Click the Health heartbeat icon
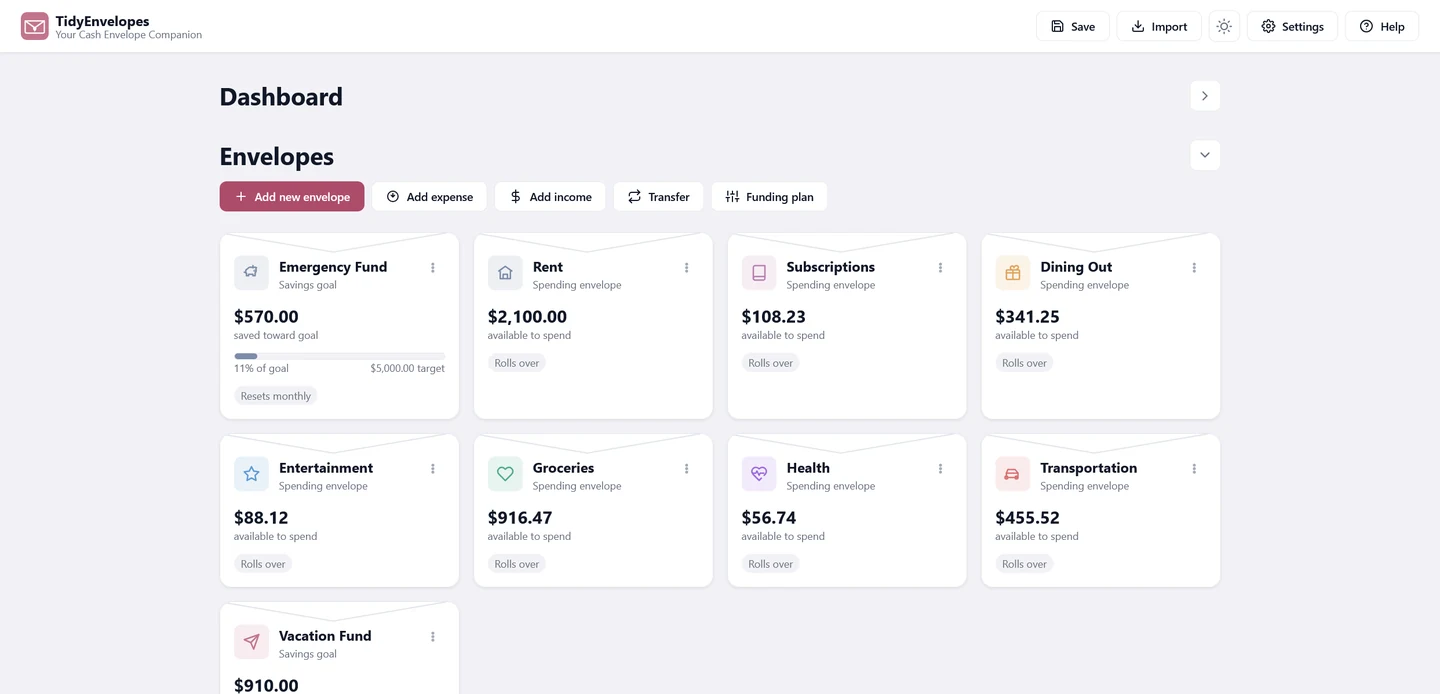 pyautogui.click(x=759, y=474)
